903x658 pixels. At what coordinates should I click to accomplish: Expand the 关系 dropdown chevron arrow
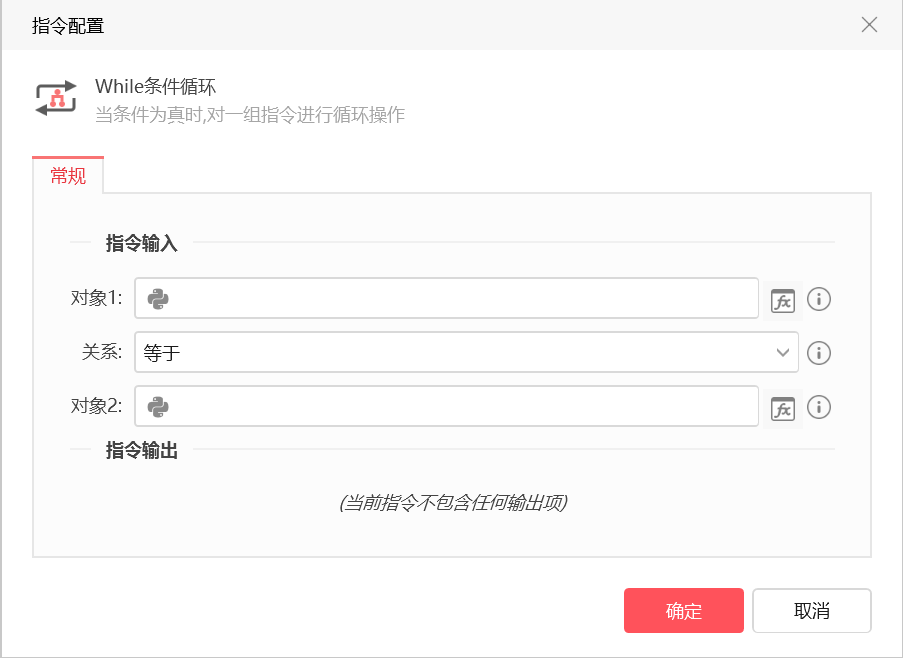(782, 352)
